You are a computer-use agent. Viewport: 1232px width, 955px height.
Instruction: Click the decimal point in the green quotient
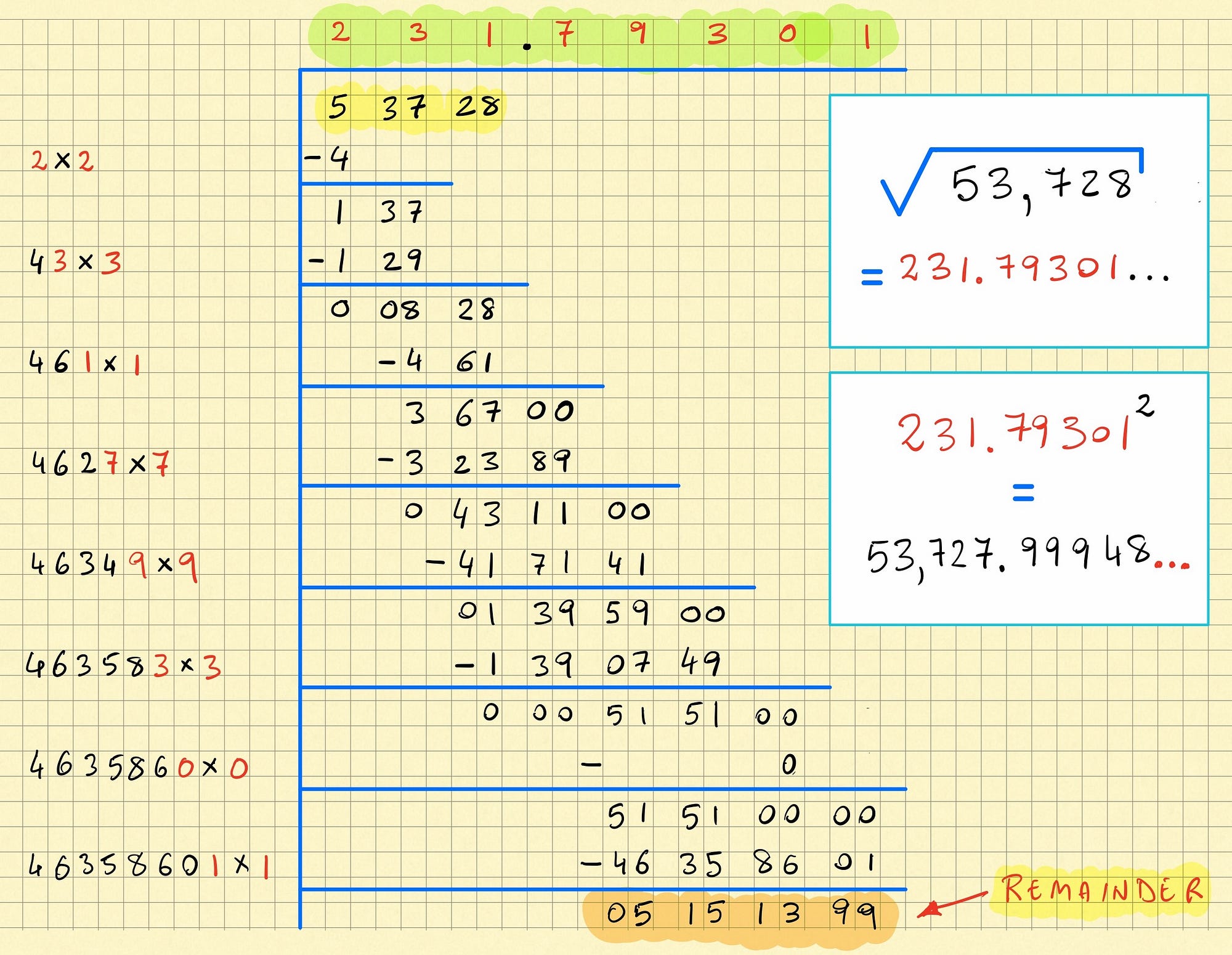click(527, 46)
